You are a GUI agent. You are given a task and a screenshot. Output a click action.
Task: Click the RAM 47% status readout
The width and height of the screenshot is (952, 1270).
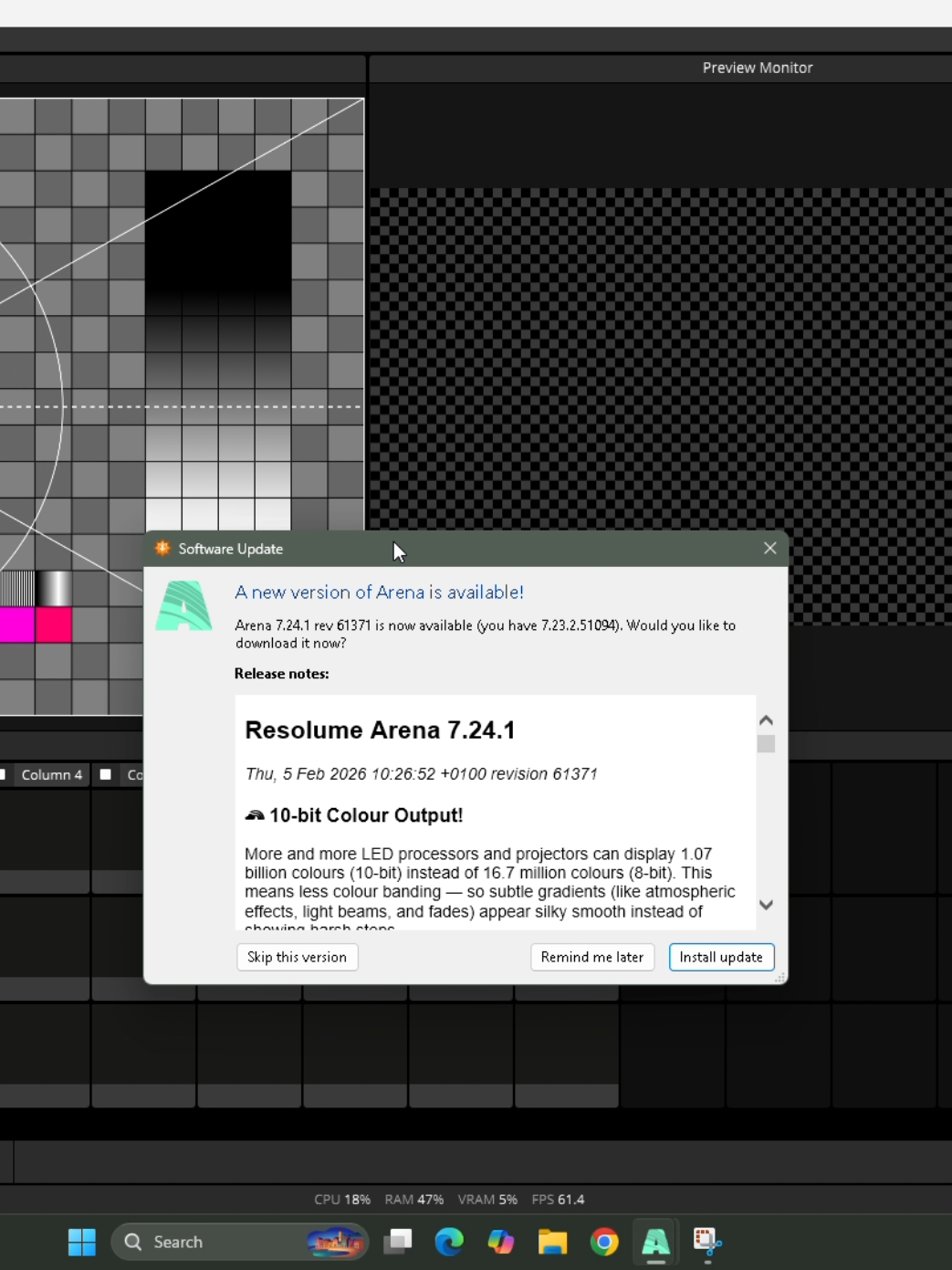pos(414,1200)
